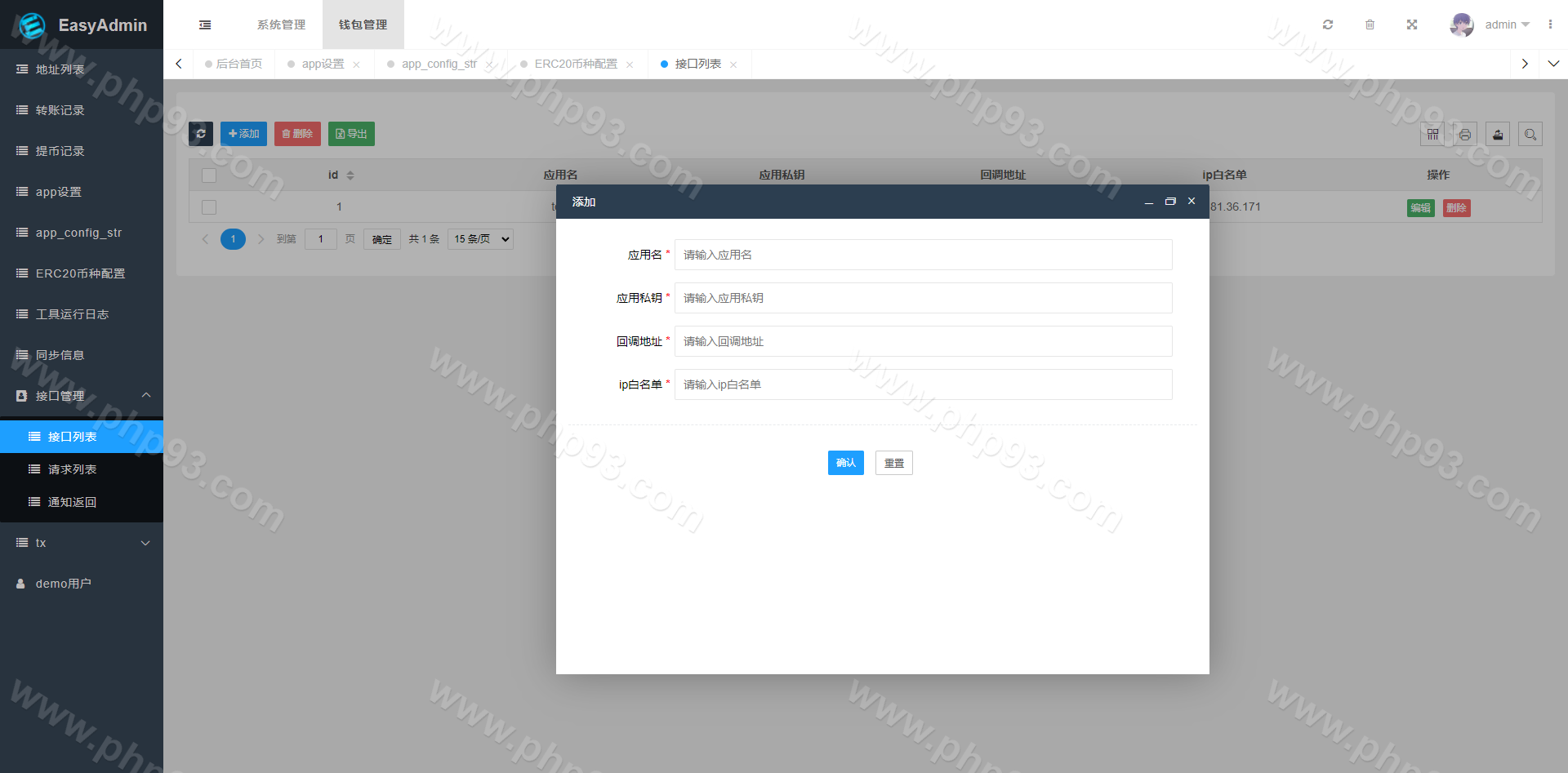Open 请求列表 in the sidebar
Viewport: 1568px width, 773px height.
(x=72, y=469)
